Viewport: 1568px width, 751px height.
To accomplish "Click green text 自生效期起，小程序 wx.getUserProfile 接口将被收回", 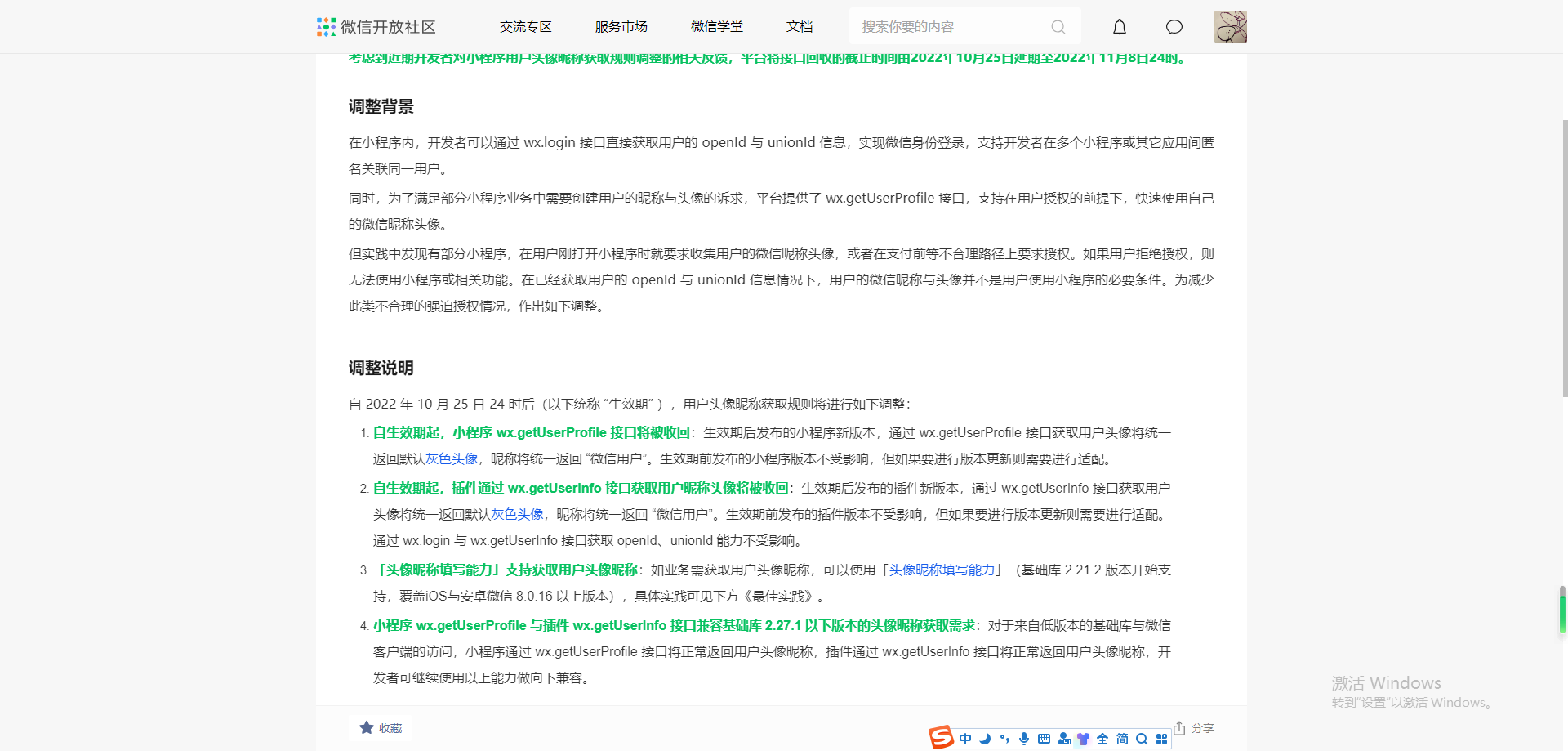I will [532, 433].
